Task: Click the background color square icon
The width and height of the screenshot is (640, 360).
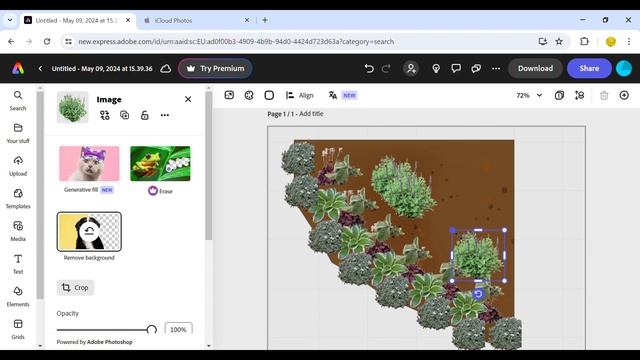Action: (269, 95)
